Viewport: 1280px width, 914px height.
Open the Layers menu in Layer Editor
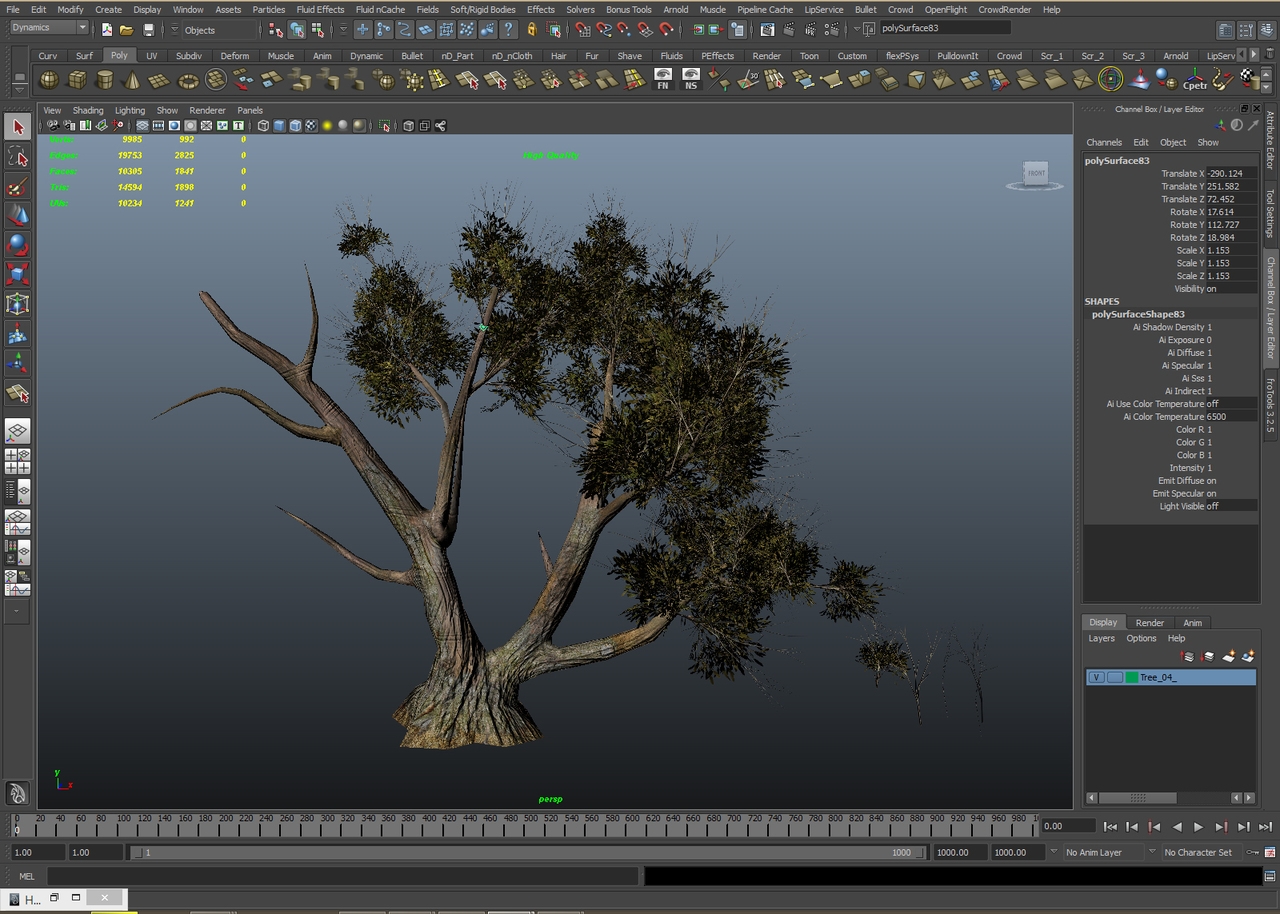(x=1101, y=638)
